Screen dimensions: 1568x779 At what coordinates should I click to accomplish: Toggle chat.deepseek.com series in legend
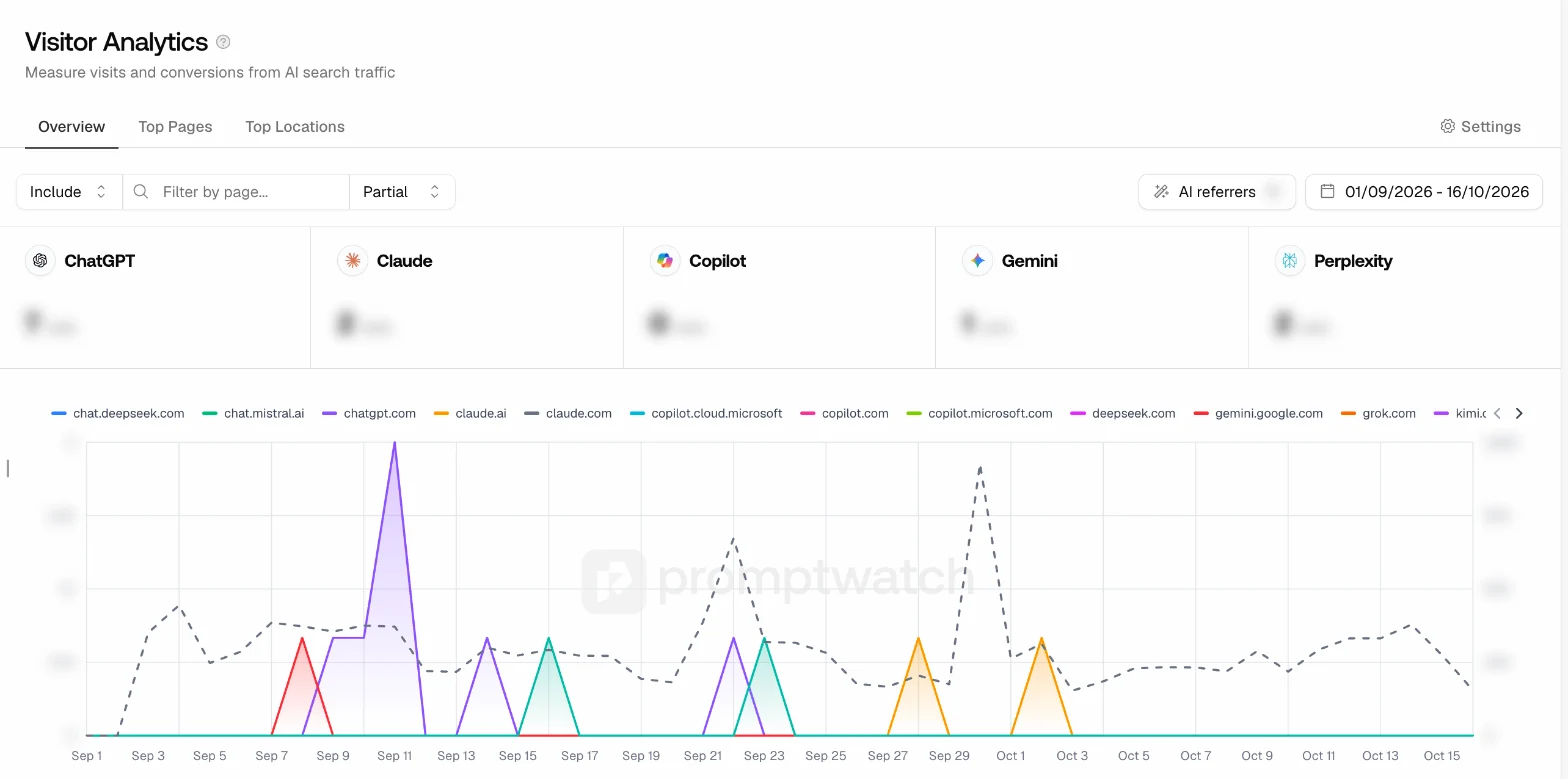118,413
